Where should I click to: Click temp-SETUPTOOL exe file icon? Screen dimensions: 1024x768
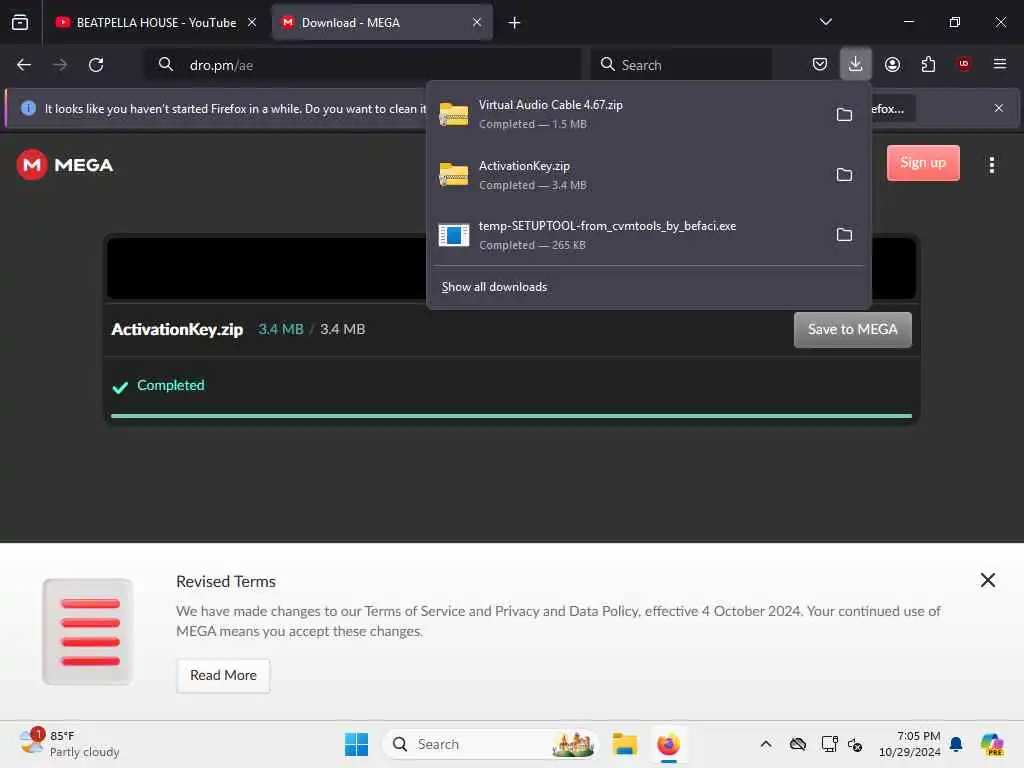pos(453,235)
